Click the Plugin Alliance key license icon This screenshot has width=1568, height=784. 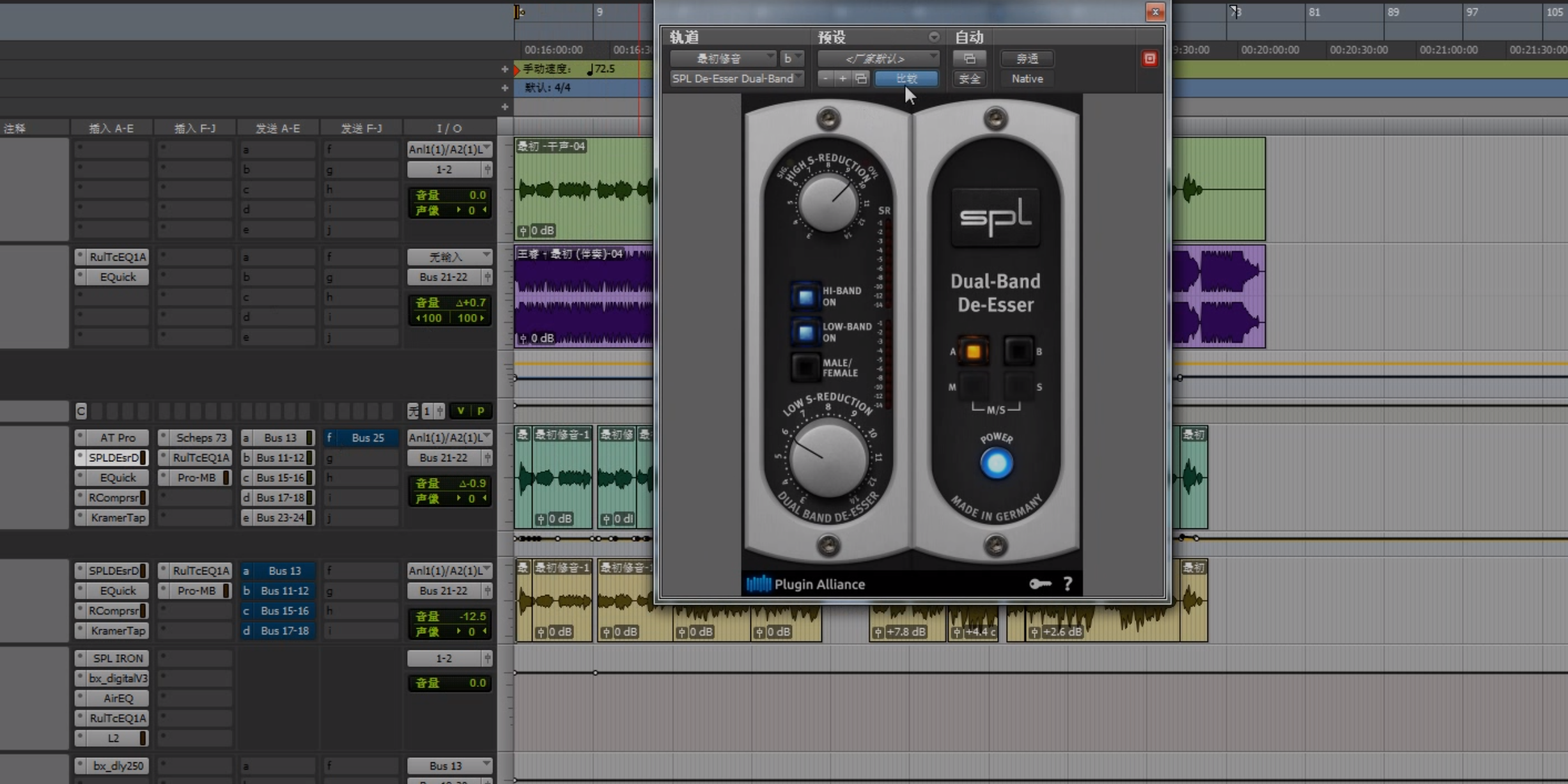pos(1040,583)
